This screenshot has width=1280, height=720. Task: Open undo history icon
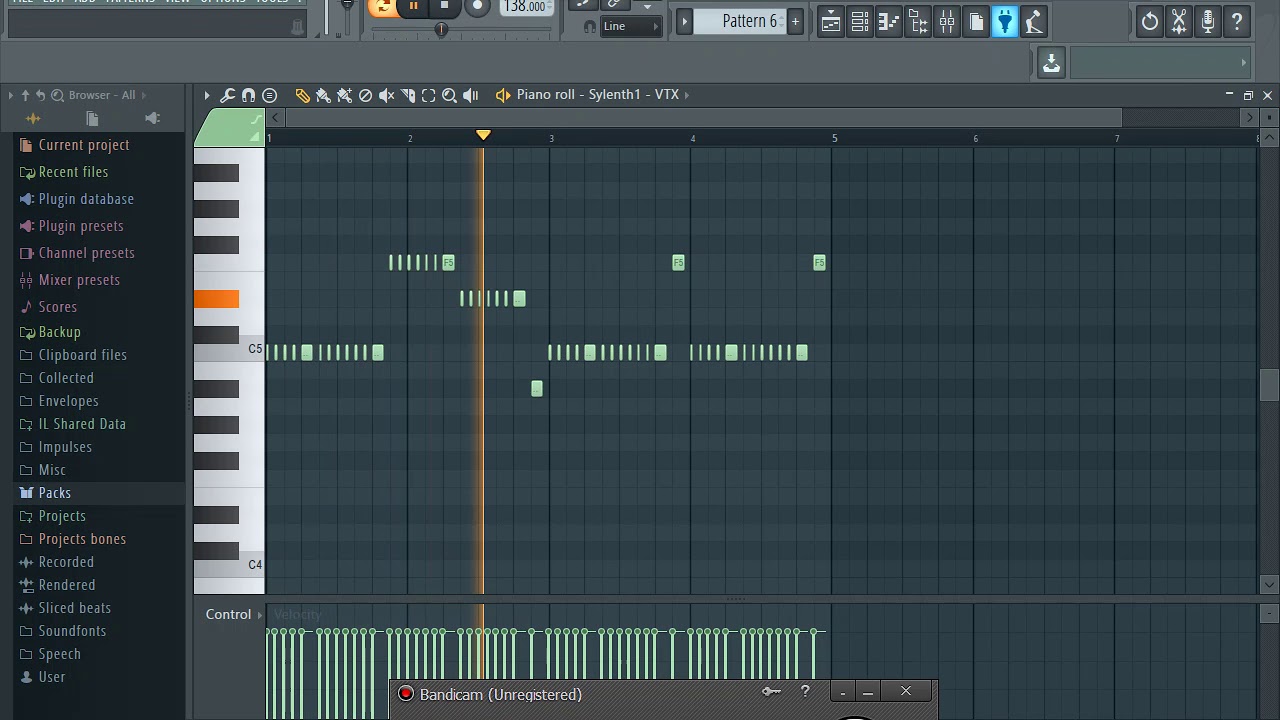(x=1150, y=21)
